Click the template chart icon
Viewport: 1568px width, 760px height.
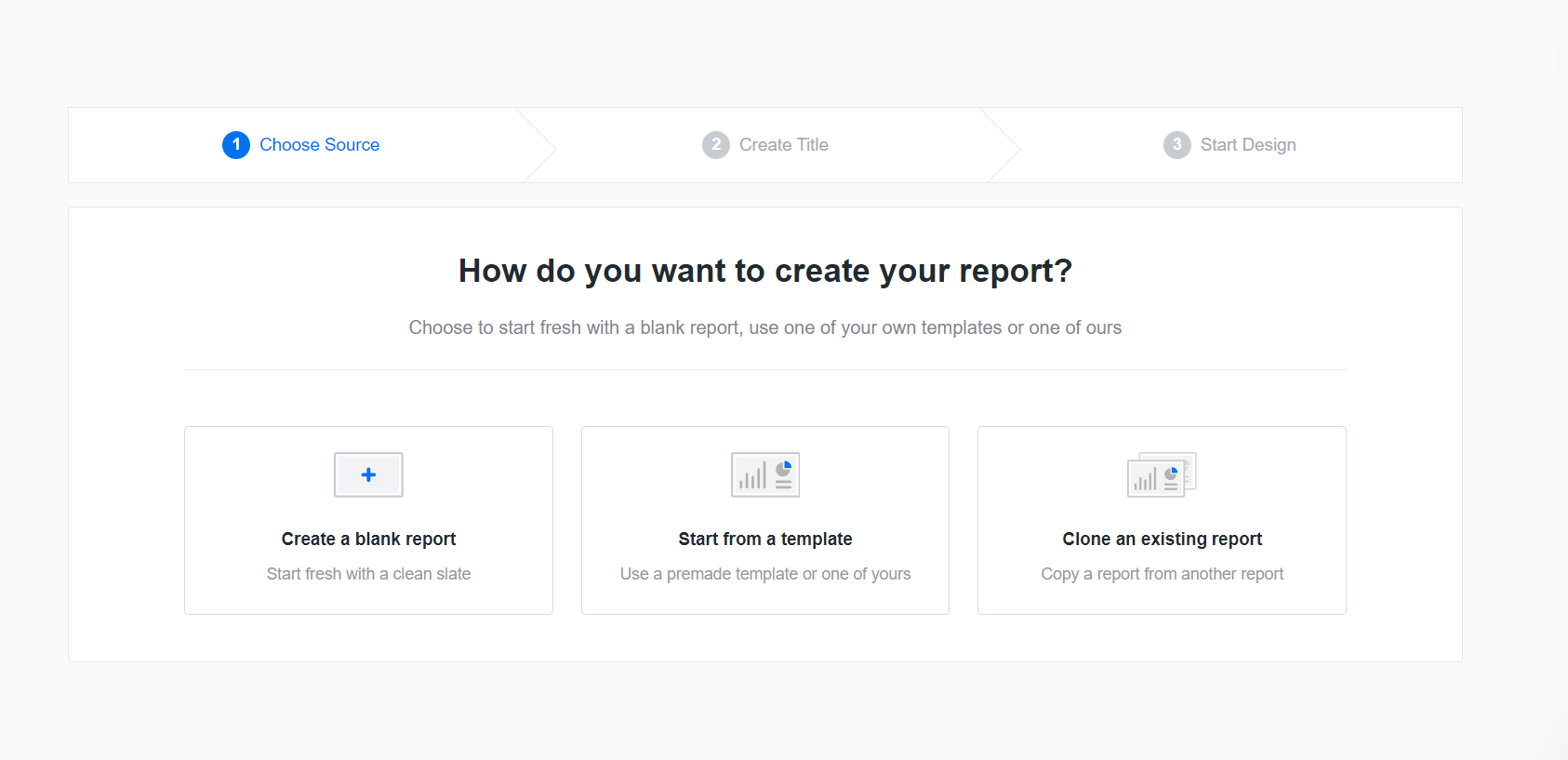coord(765,474)
